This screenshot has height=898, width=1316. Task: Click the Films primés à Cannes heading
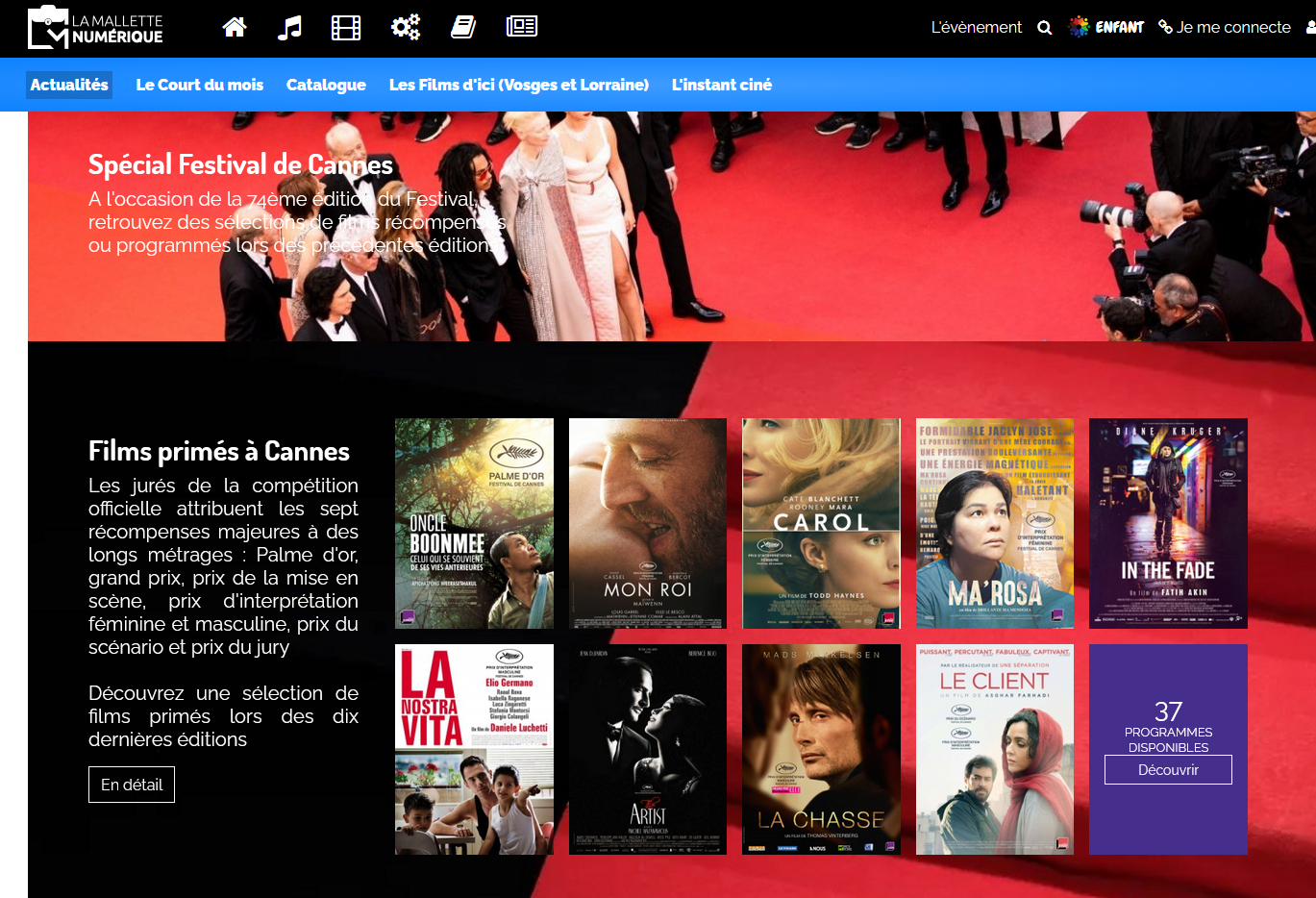tap(219, 451)
